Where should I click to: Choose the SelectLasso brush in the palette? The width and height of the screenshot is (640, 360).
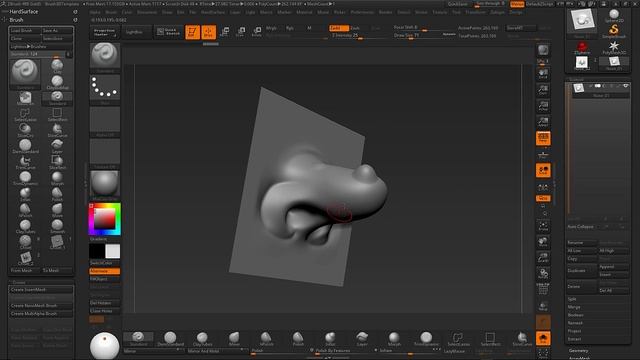pyautogui.click(x=25, y=115)
